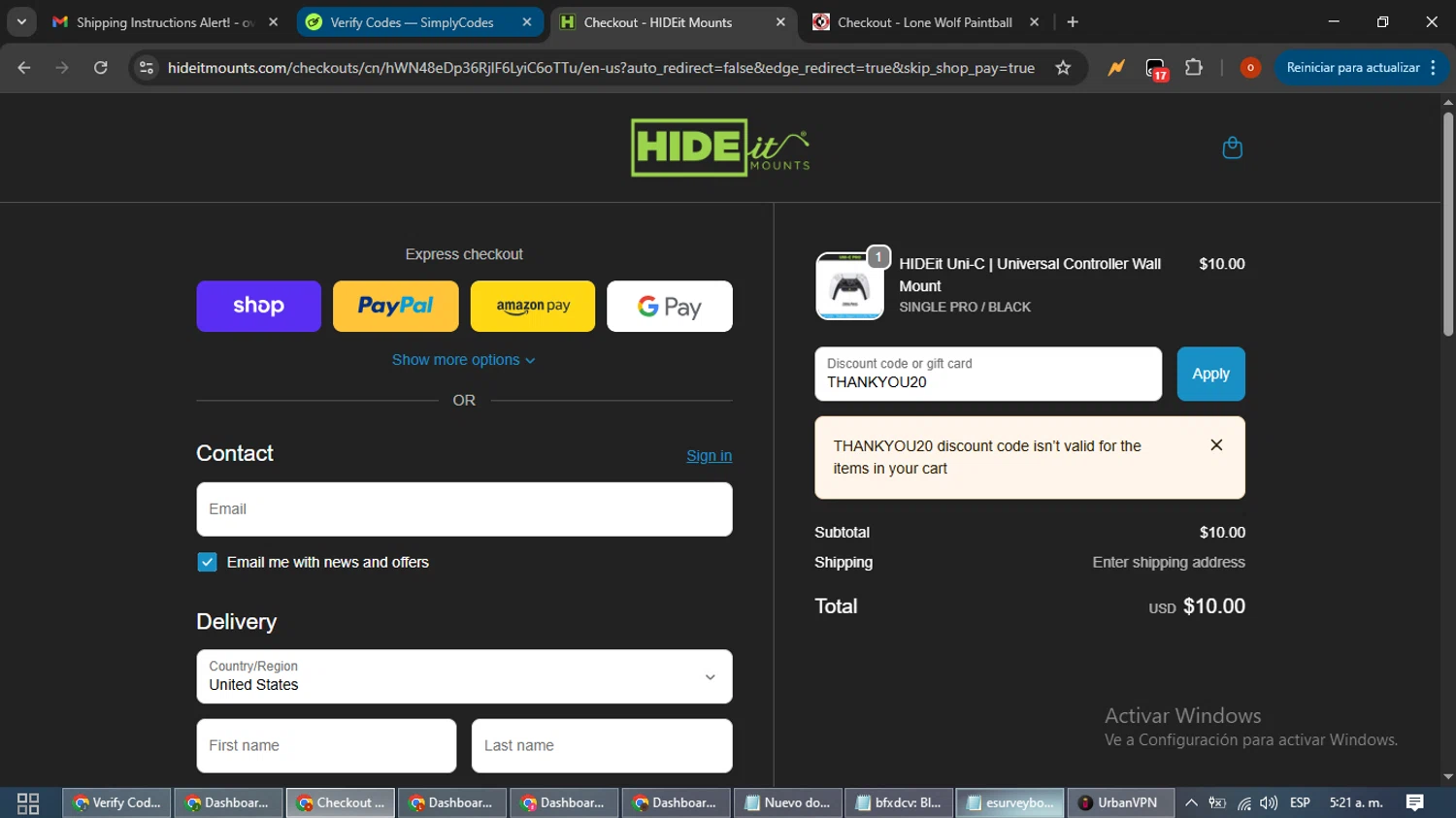1456x818 pixels.
Task: Close the Lone Wolf Paintball tab
Action: click(x=1034, y=21)
